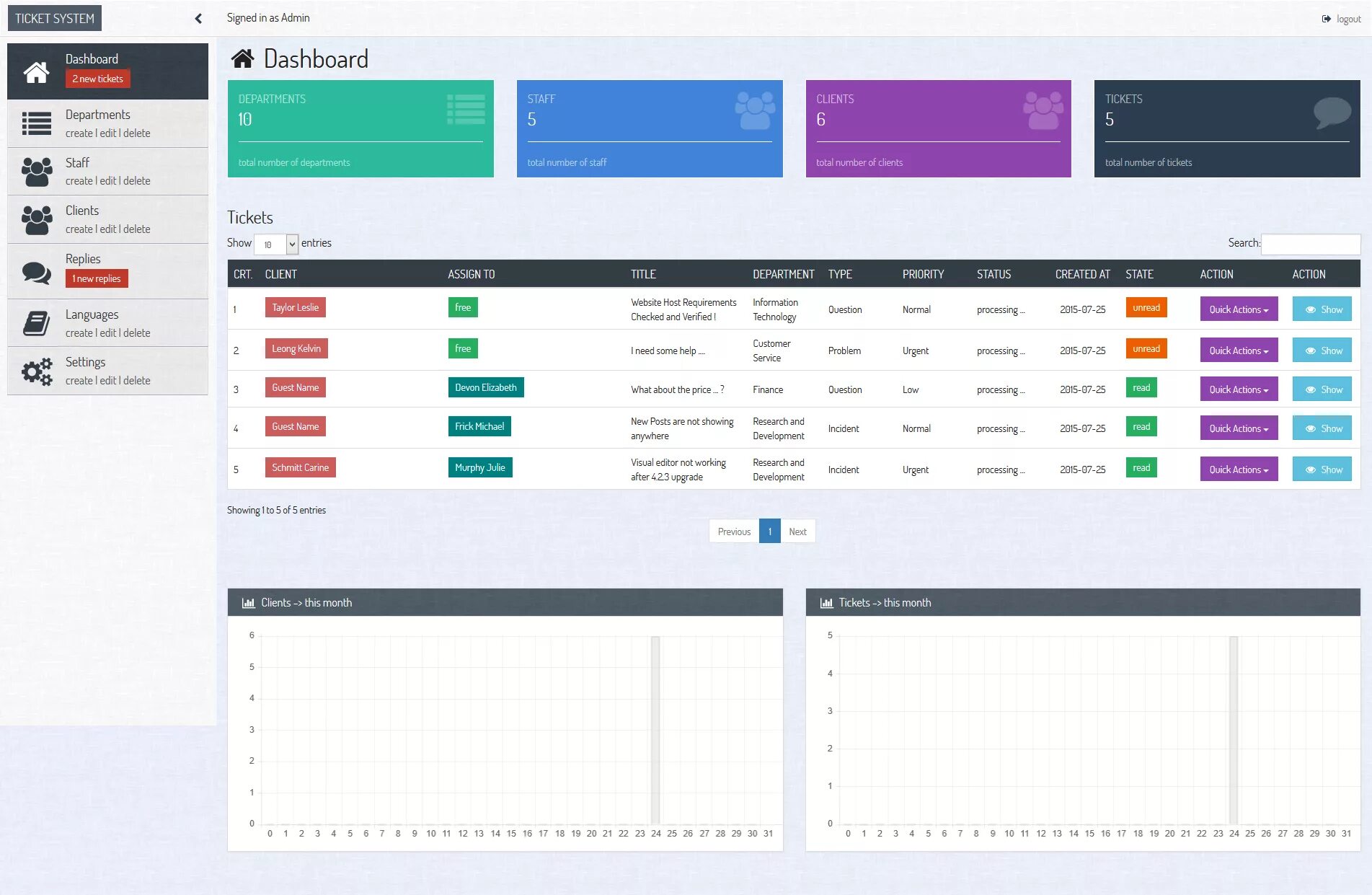Click the people icon on Clients card

click(x=1043, y=110)
